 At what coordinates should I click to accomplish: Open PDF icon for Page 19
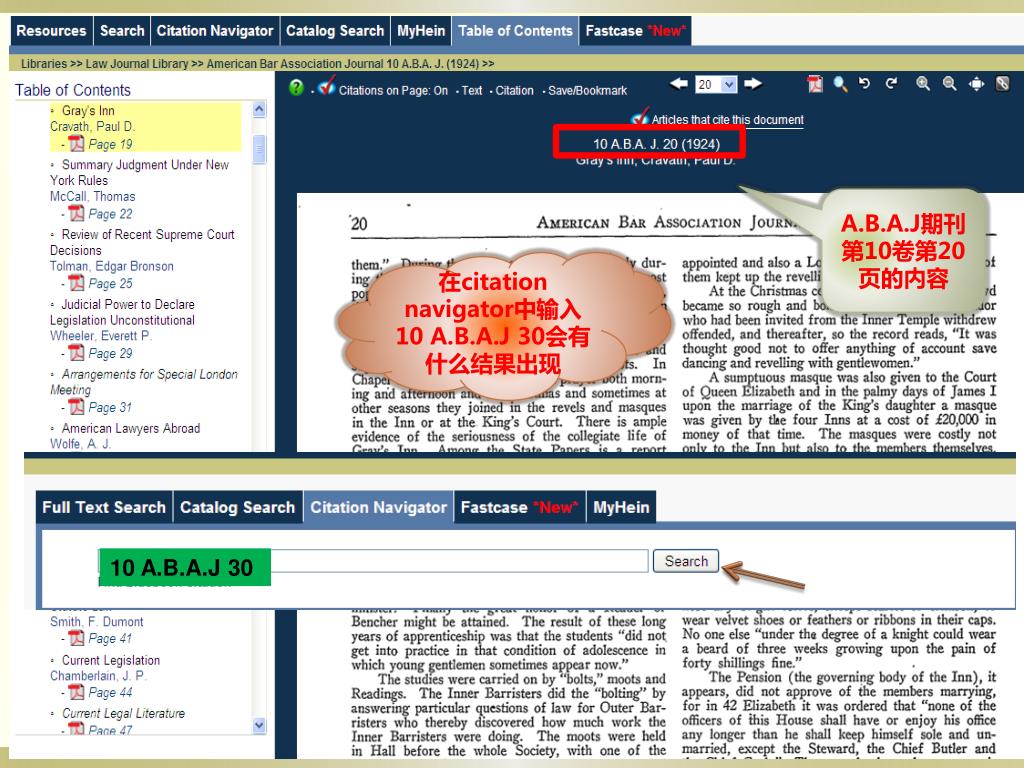pos(76,143)
